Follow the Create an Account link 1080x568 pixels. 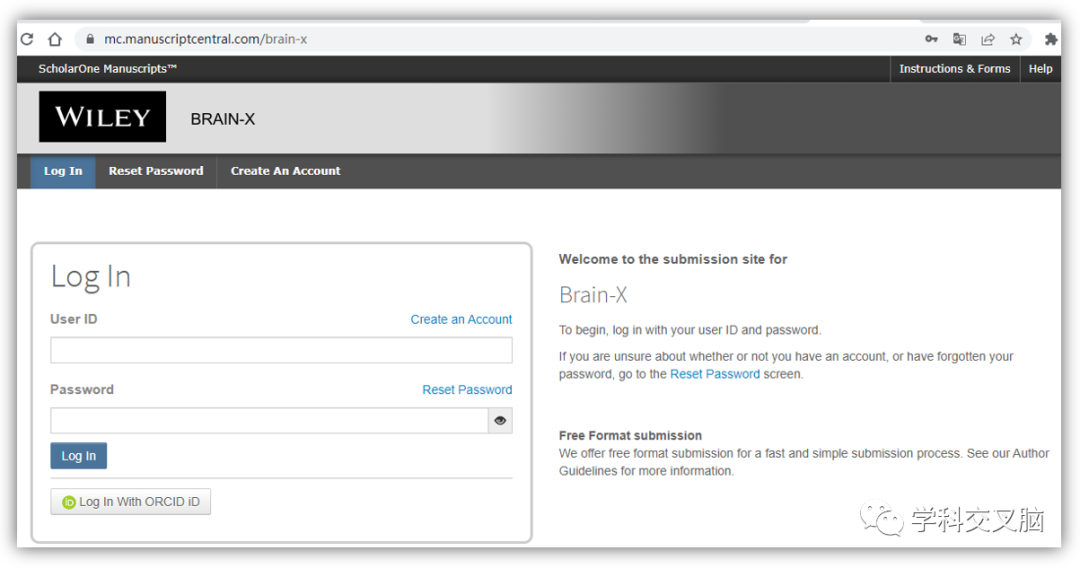461,319
